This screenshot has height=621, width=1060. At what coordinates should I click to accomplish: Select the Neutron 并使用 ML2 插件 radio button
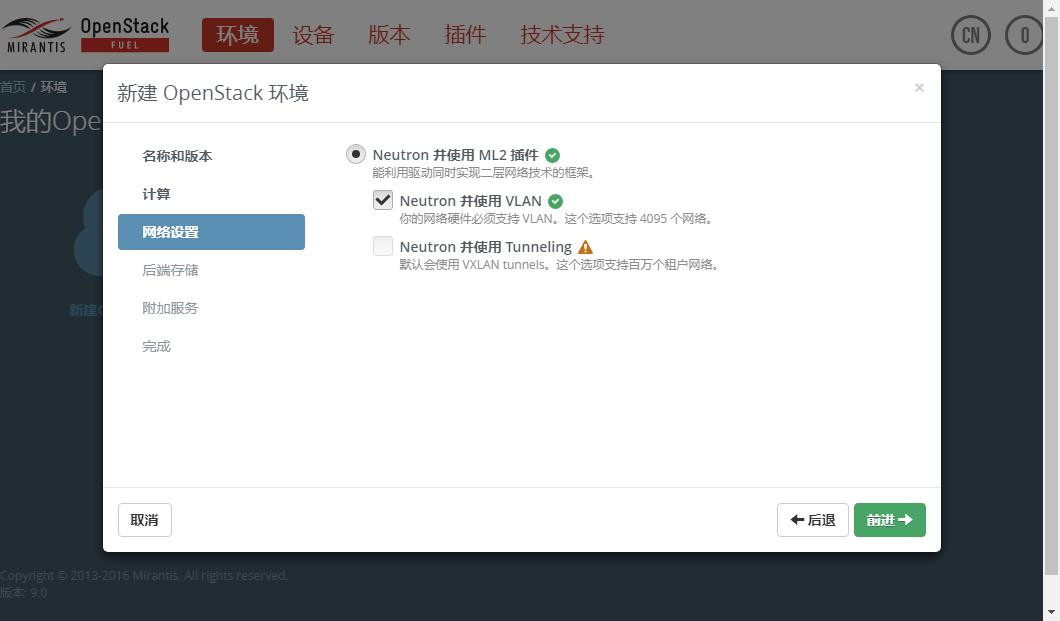(x=355, y=153)
